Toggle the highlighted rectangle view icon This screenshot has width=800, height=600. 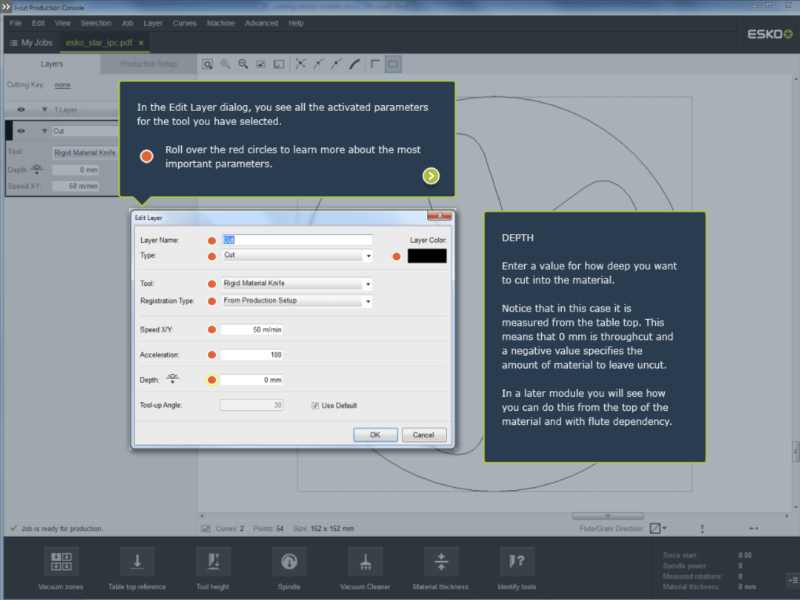pos(393,64)
